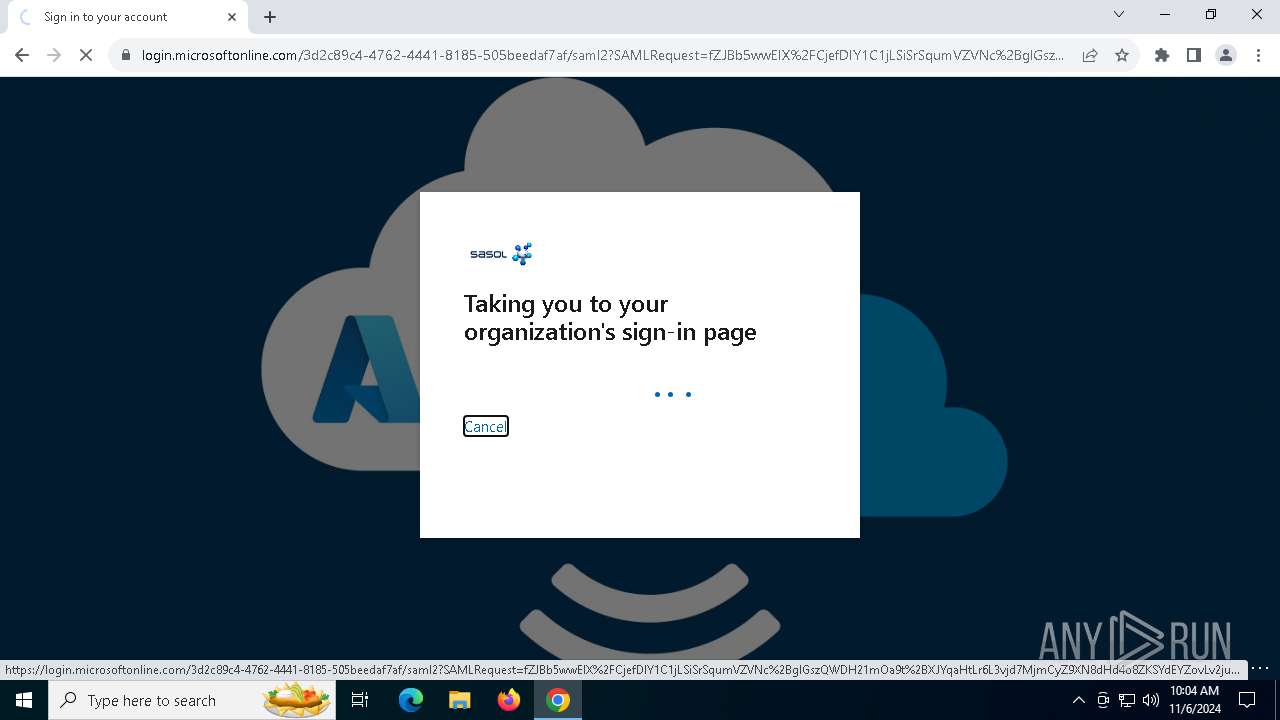Open the network status tray icon

[x=1127, y=700]
